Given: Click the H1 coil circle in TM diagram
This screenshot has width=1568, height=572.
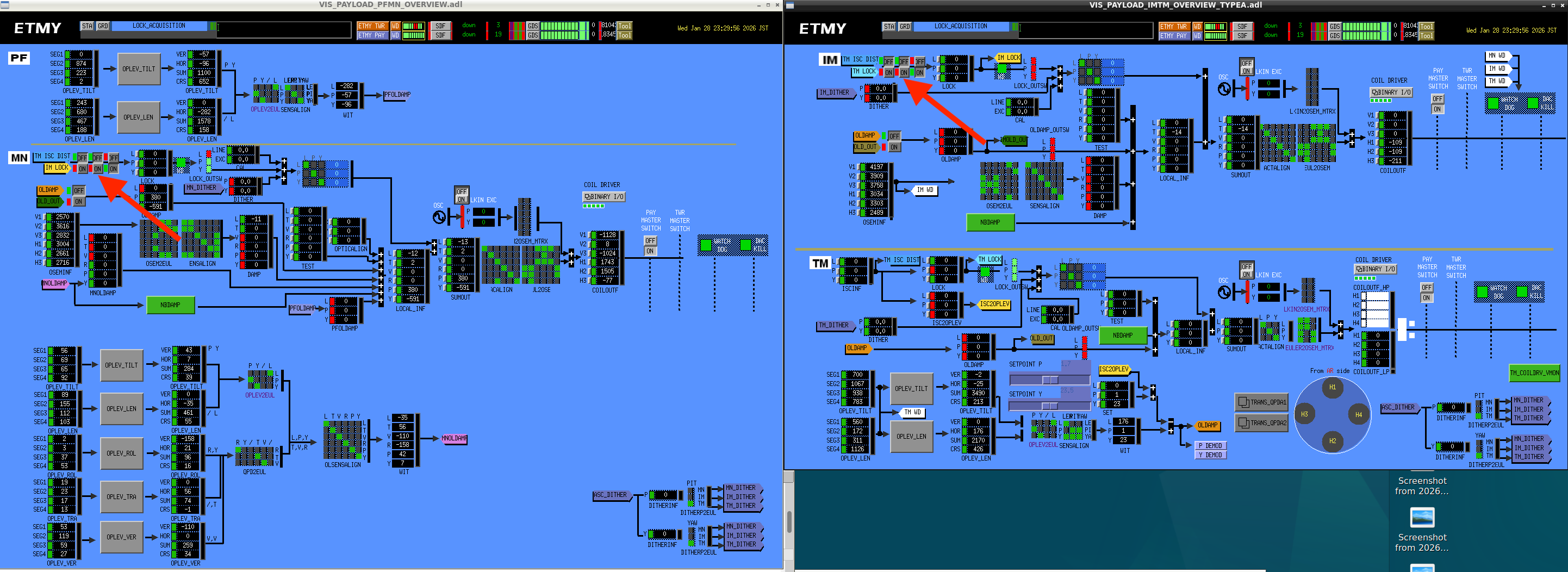Looking at the screenshot, I should (1332, 387).
